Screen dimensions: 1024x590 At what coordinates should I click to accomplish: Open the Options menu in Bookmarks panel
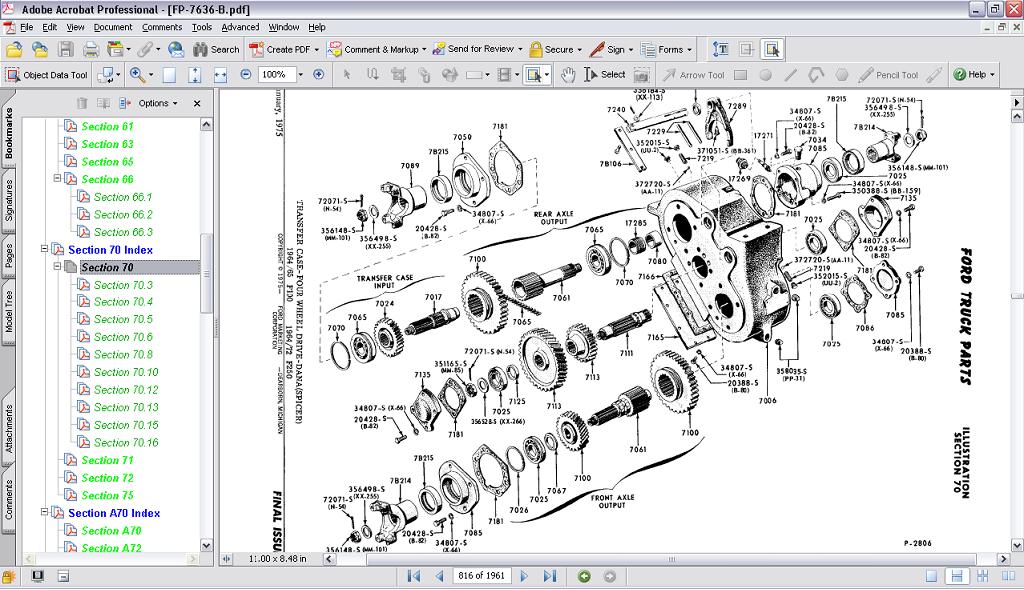(x=157, y=103)
